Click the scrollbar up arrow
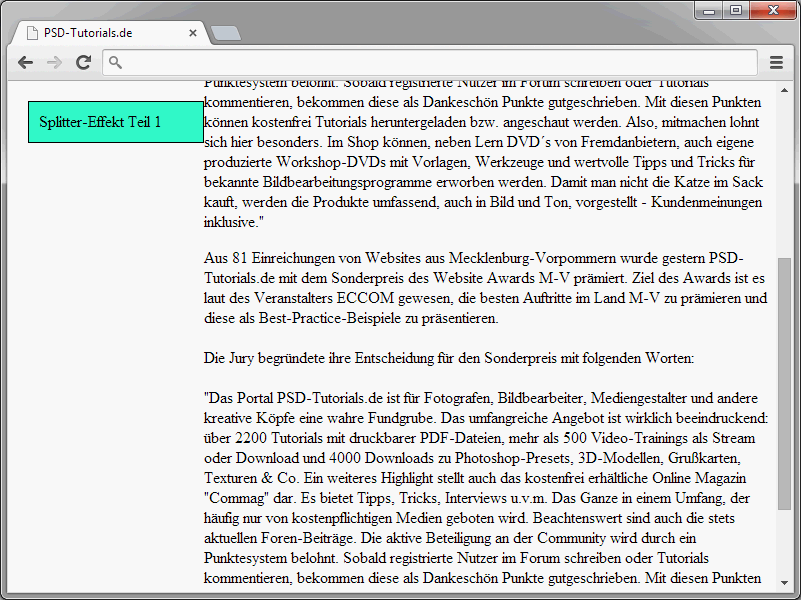The height and width of the screenshot is (600, 801). pyautogui.click(x=784, y=90)
